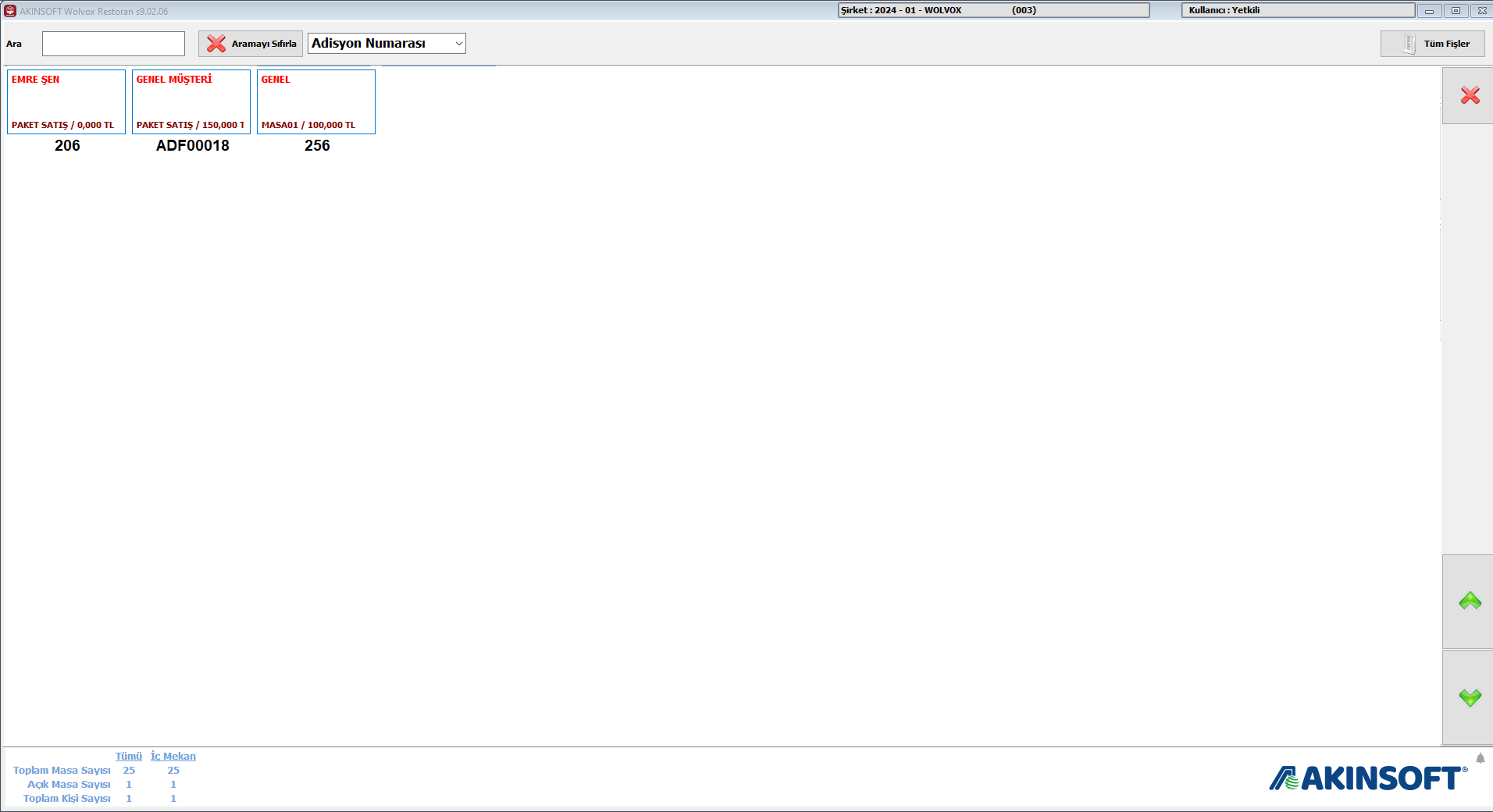Minimize the Wolvox Restoran window
Screen dimensions: 1493x812
coord(1429,11)
